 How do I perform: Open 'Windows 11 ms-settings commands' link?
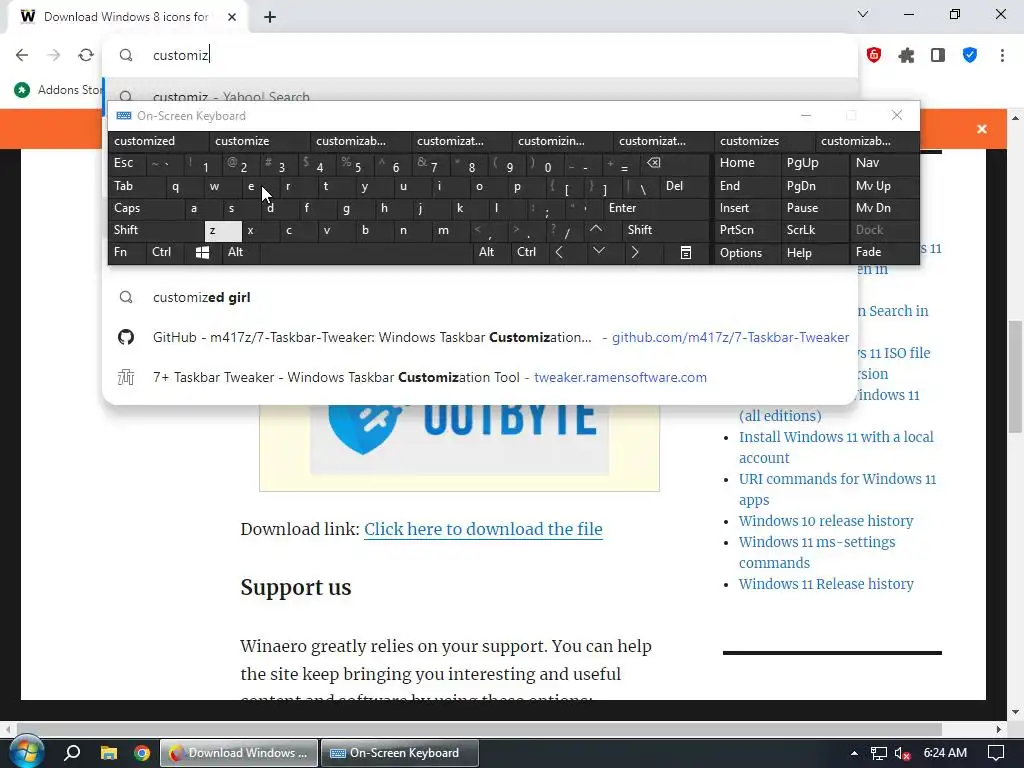pos(817,552)
